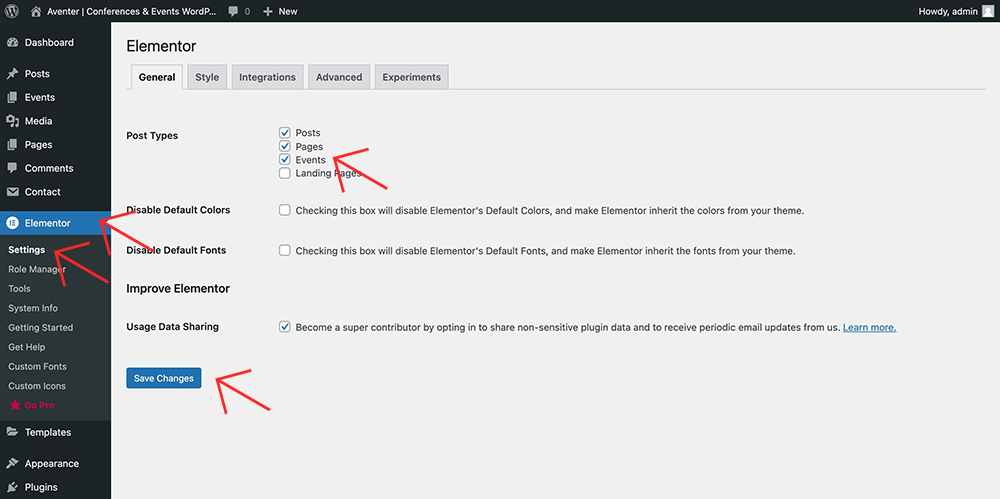
Task: Uncheck the Posts post type checkbox
Action: tap(285, 133)
